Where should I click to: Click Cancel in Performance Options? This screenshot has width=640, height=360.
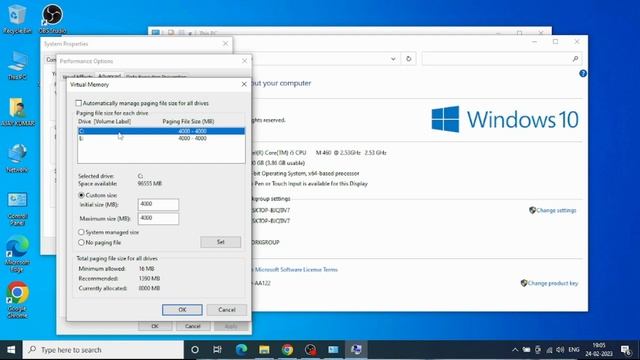(x=192, y=326)
